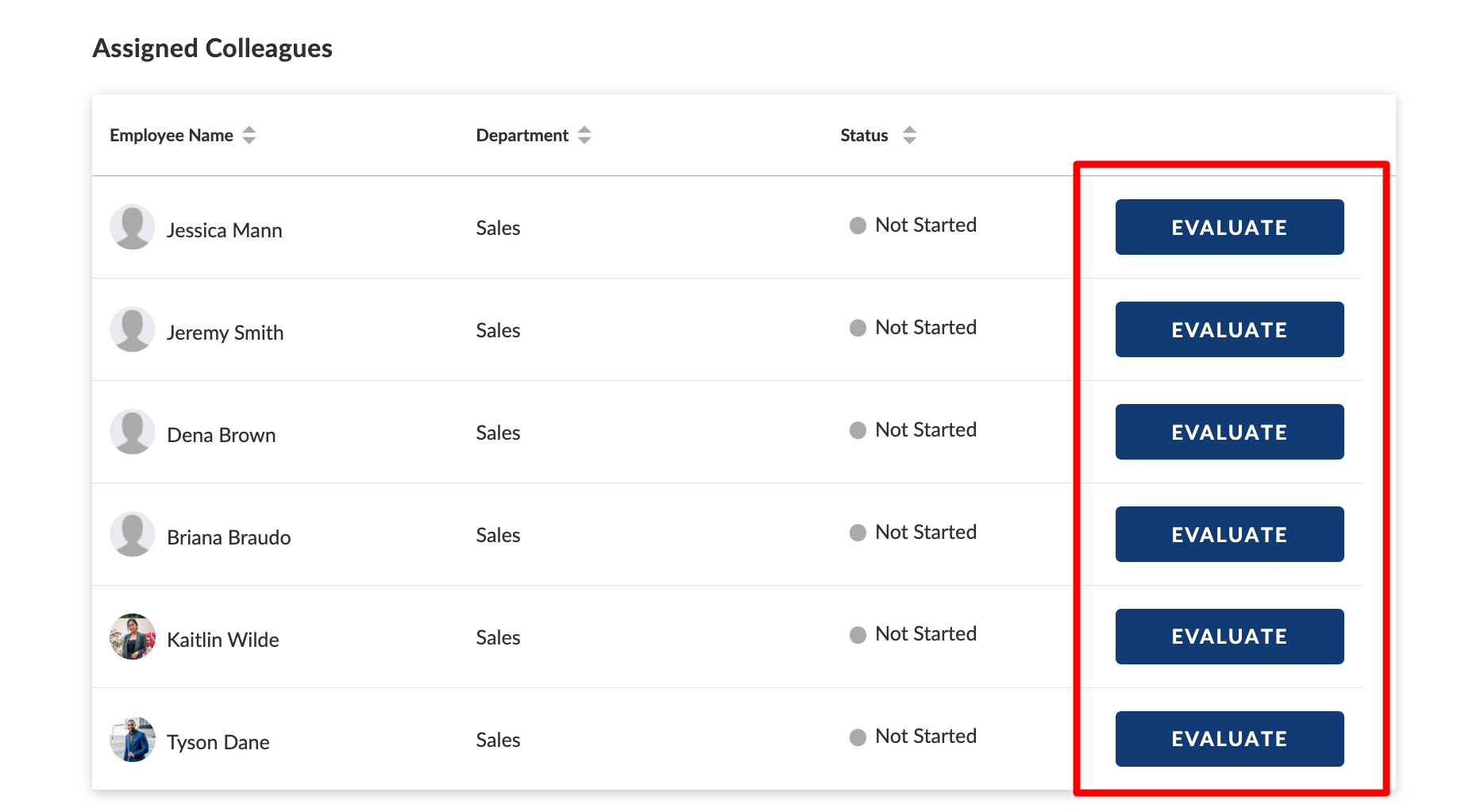Click Sales department in Jeremy Smith's row
The width and height of the screenshot is (1465, 812).
click(498, 330)
